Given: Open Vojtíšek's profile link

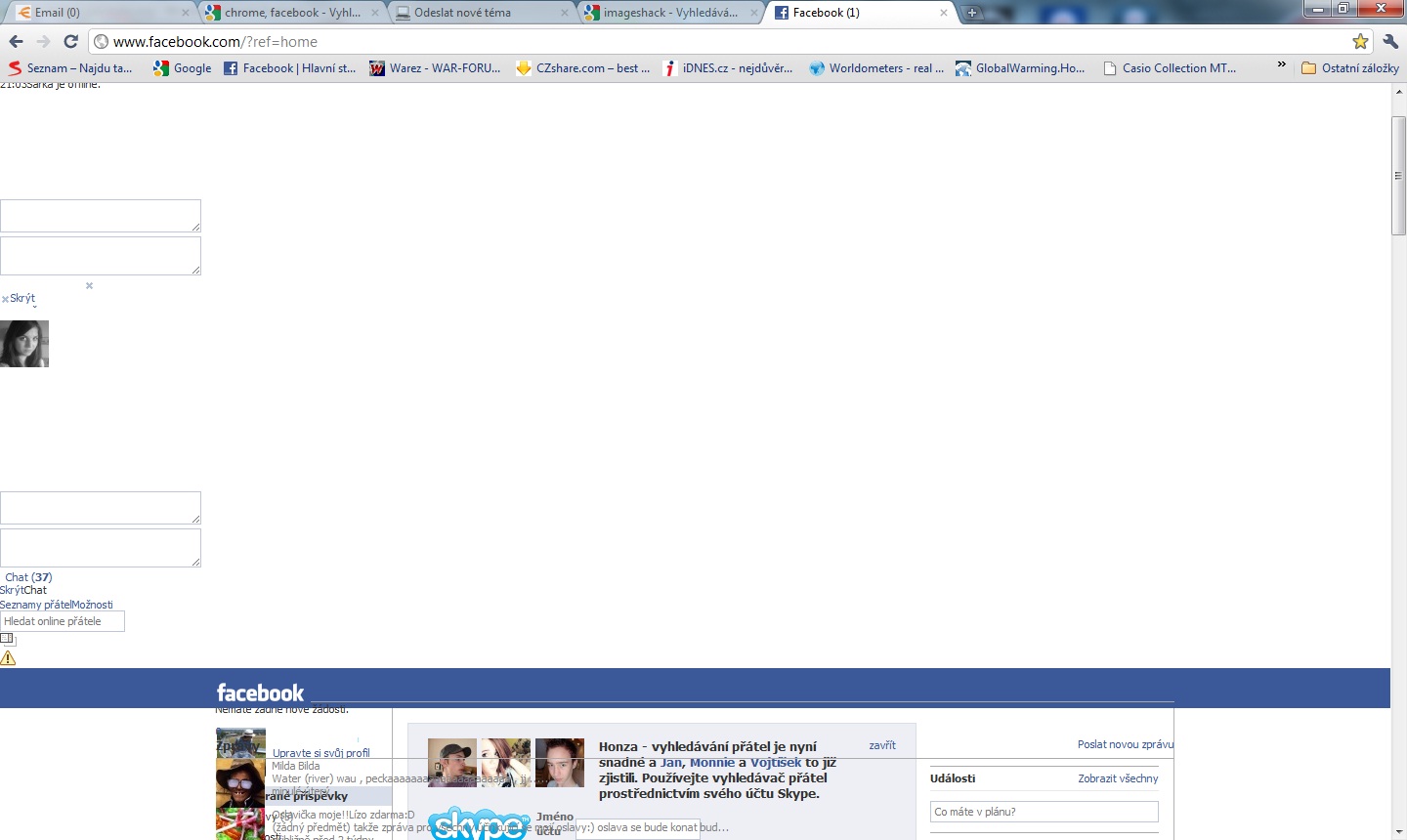Looking at the screenshot, I should coord(776,762).
